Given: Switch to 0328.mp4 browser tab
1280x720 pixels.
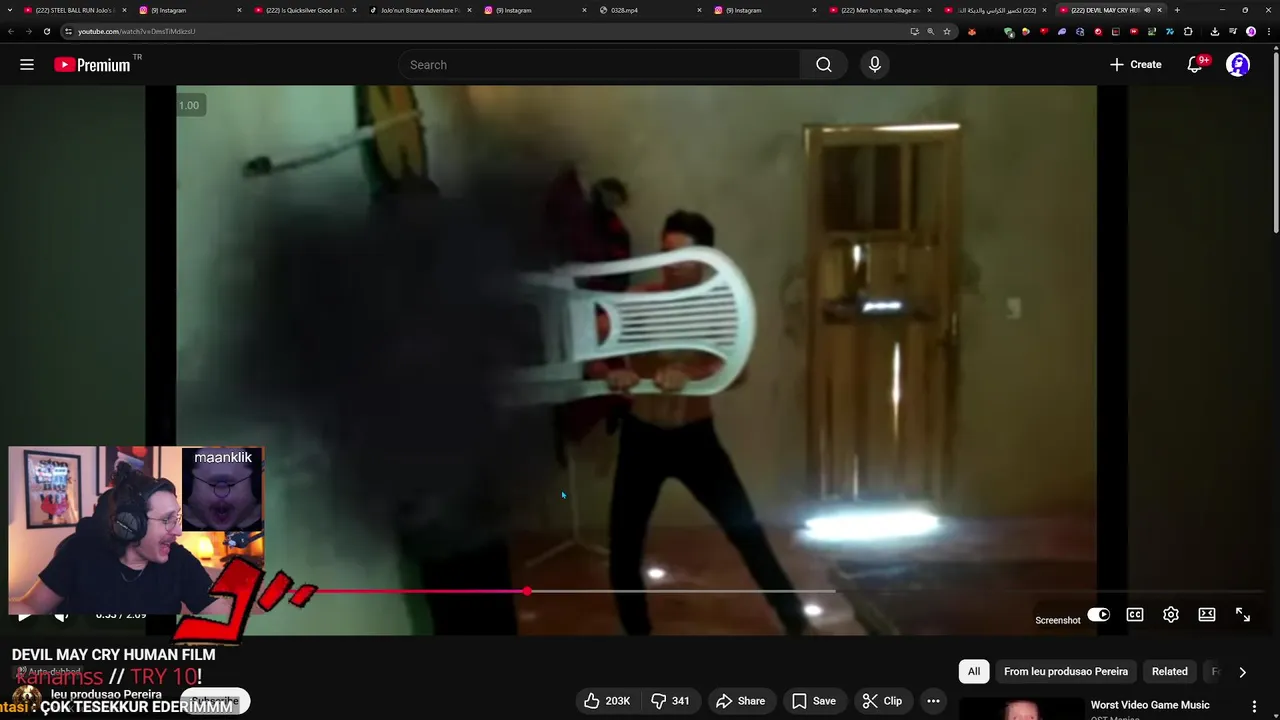Looking at the screenshot, I should (x=651, y=10).
